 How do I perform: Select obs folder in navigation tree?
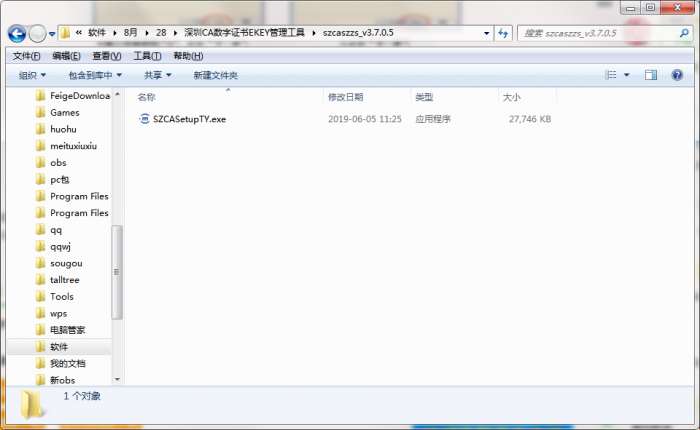pyautogui.click(x=58, y=163)
